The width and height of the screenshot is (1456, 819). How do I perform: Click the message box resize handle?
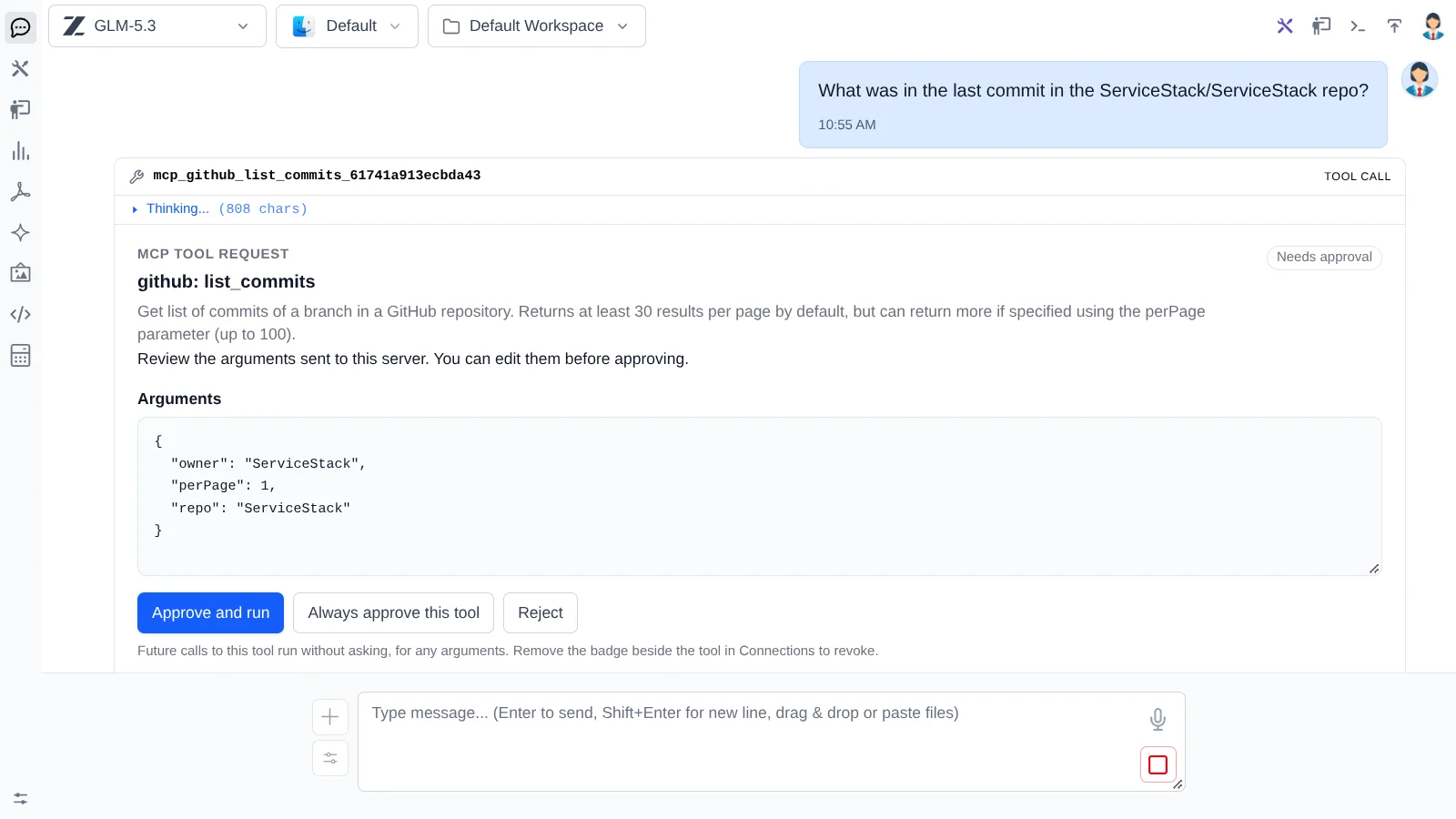pyautogui.click(x=1178, y=784)
